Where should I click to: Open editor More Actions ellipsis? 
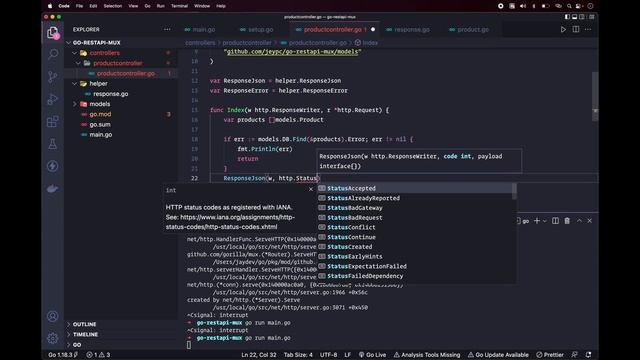[588, 29]
